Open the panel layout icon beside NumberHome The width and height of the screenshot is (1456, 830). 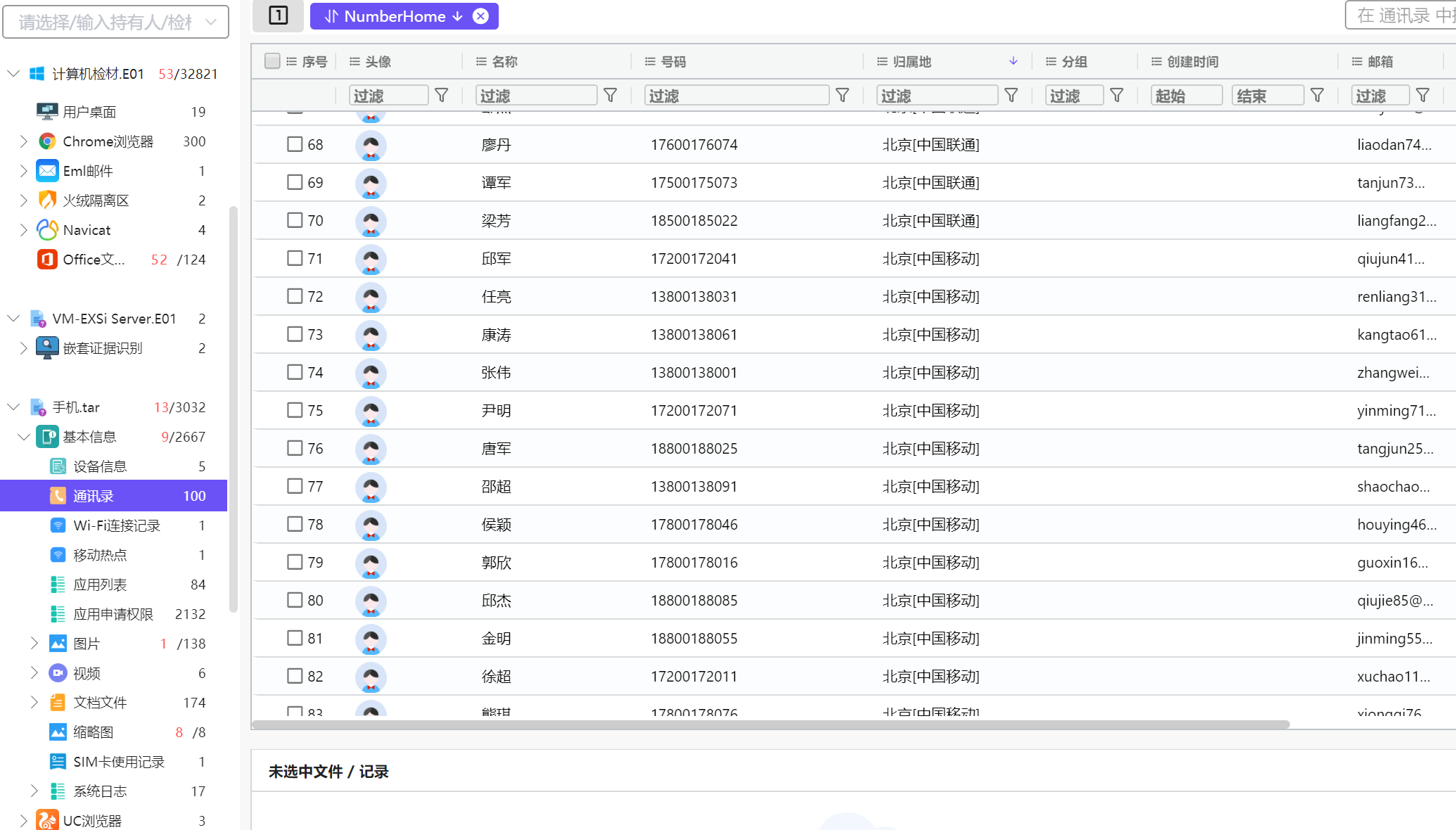coord(279,15)
